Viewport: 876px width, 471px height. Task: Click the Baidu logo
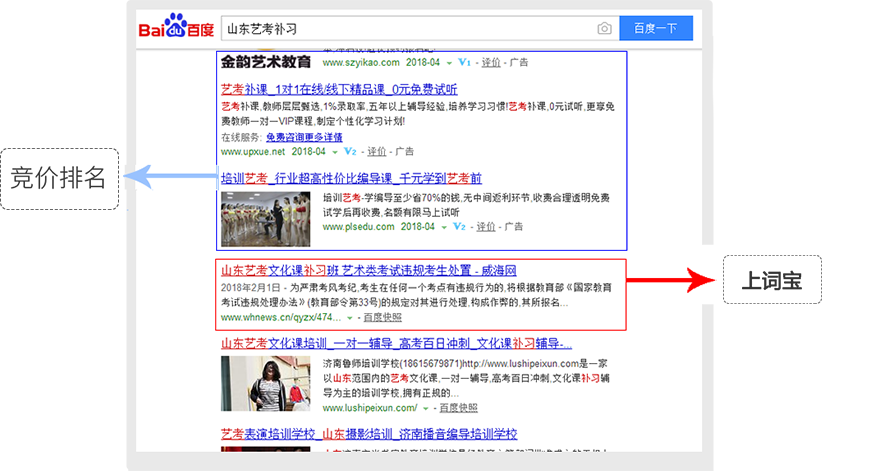tap(176, 26)
